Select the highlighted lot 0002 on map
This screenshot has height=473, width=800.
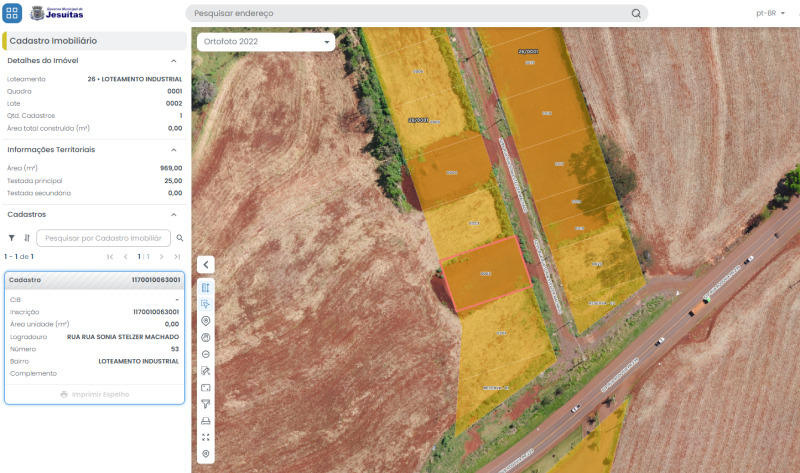(486, 274)
